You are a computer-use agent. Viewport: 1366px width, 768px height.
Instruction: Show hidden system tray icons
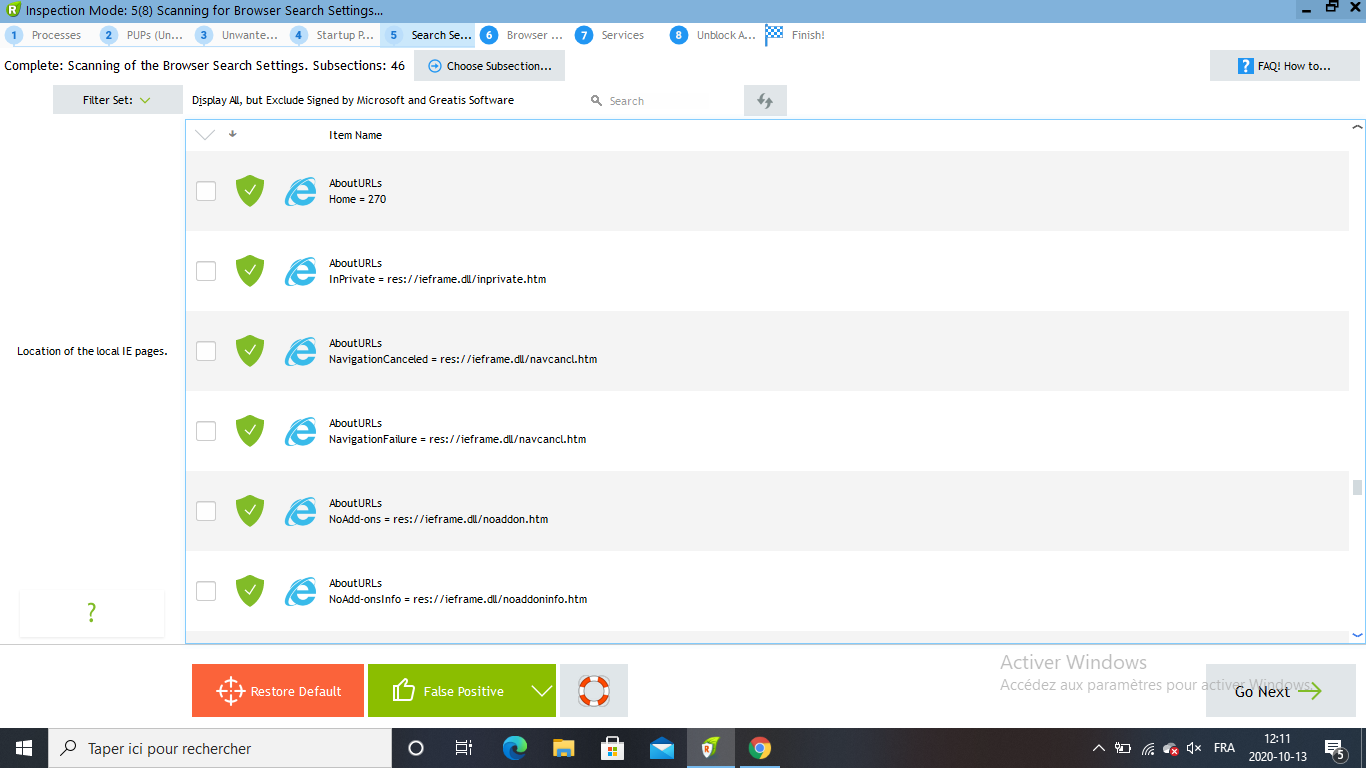(x=1098, y=748)
